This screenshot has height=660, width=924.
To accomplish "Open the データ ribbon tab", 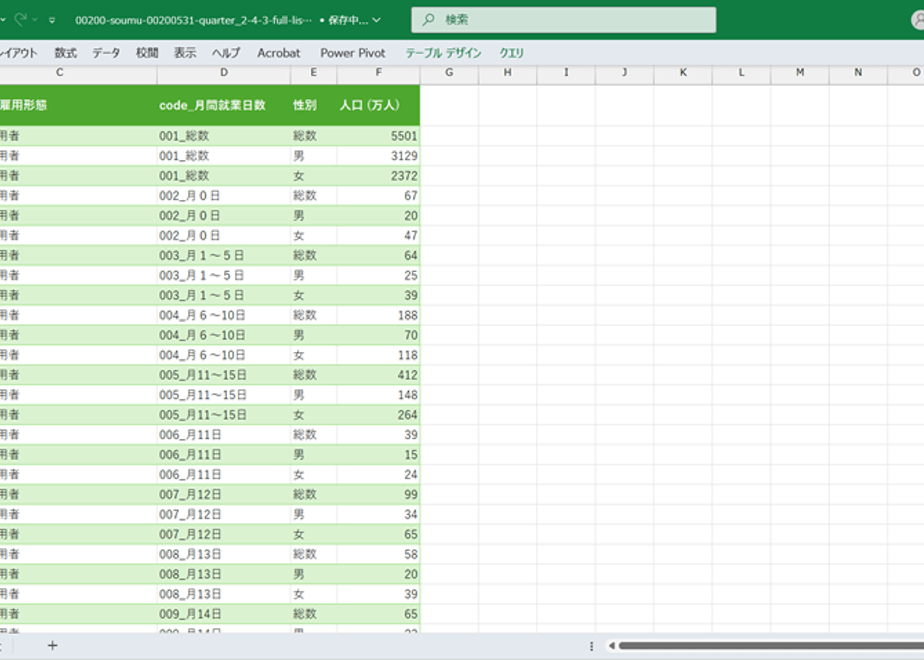I will (x=106, y=53).
